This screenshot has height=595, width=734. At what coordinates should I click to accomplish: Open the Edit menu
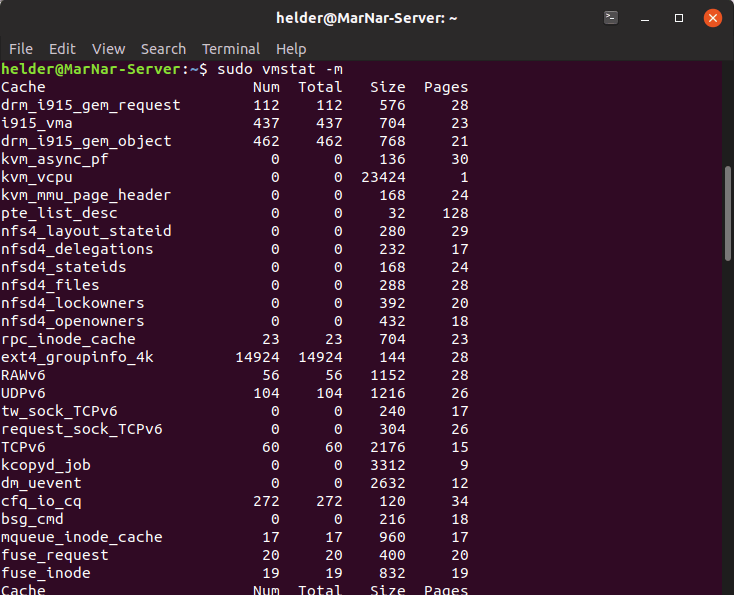click(x=62, y=49)
